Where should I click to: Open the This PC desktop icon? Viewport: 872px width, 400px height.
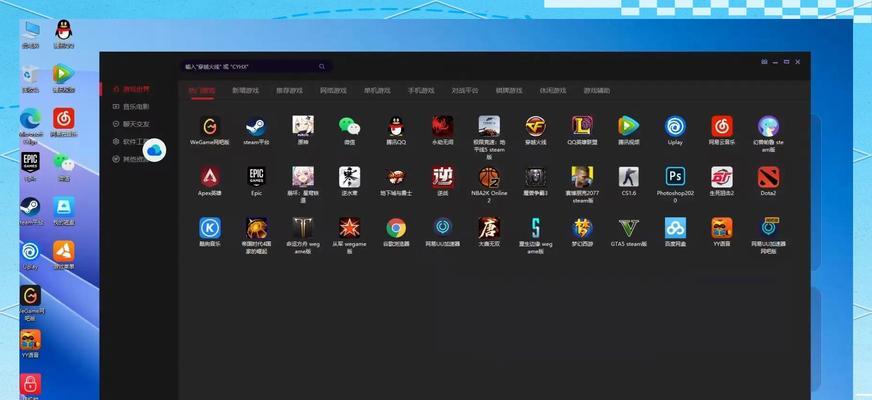(x=31, y=30)
